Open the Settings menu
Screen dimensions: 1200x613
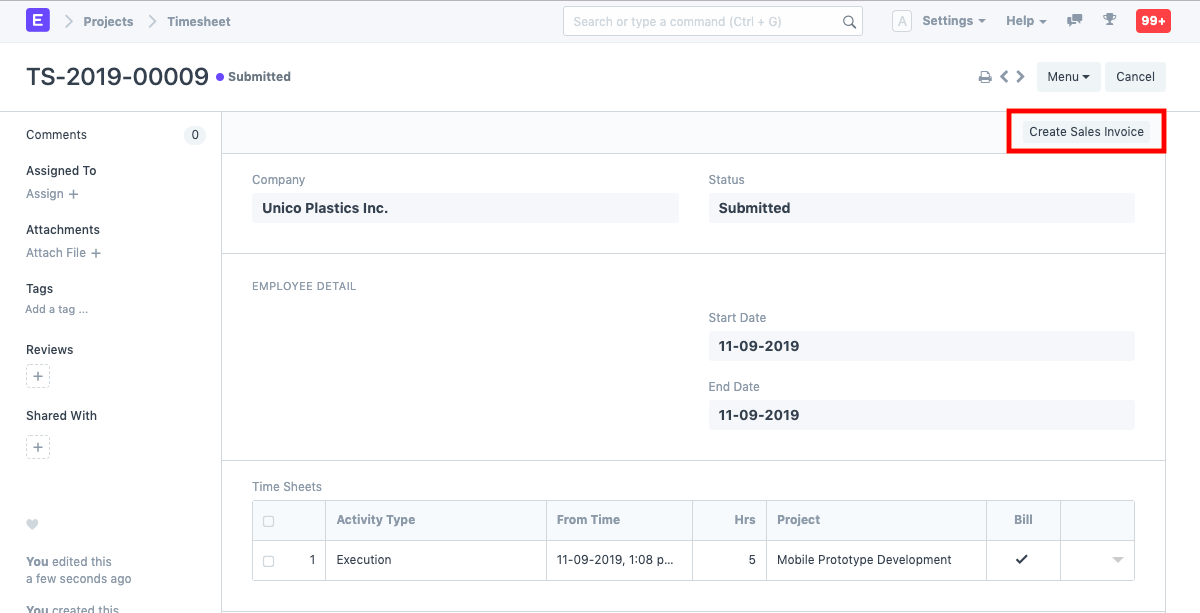[952, 20]
